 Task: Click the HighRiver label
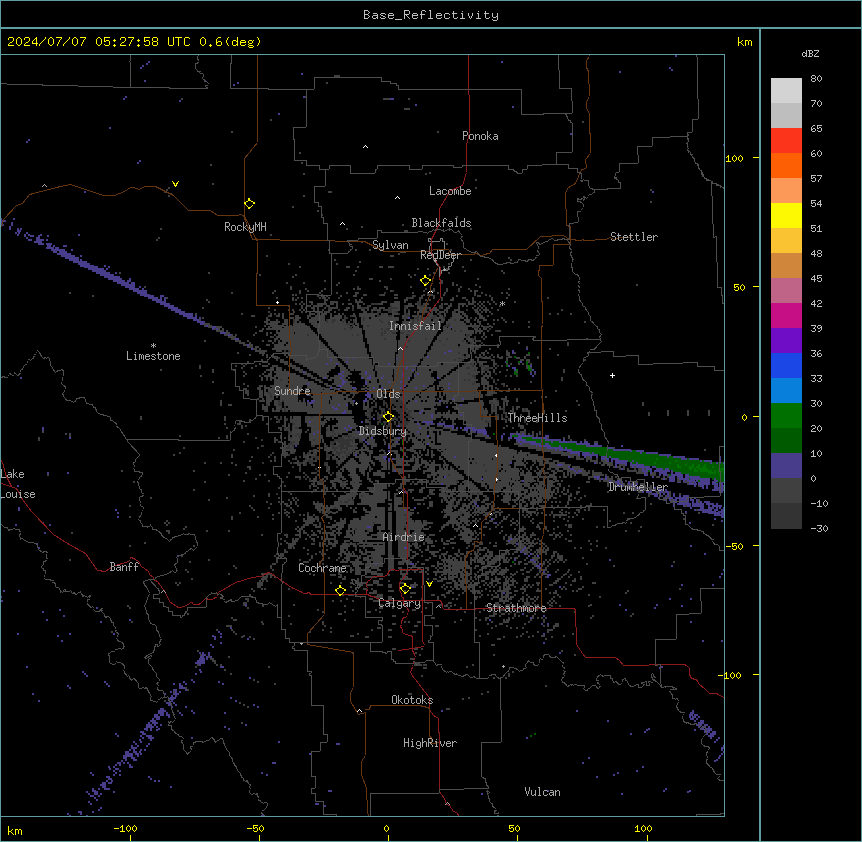(430, 743)
